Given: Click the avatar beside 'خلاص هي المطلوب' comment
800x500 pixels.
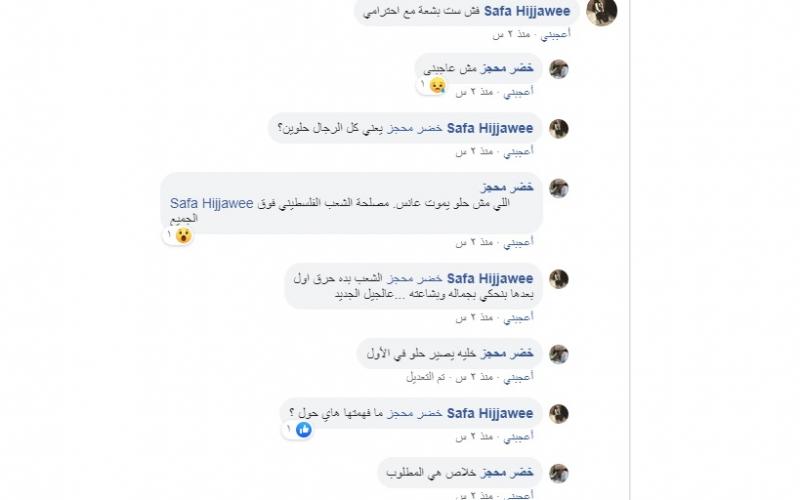Looking at the screenshot, I should [559, 473].
